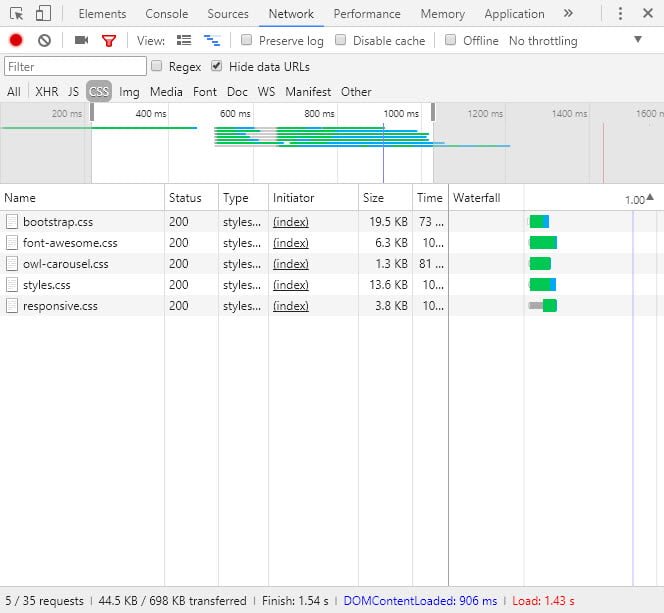Open the No throttling dropdown

pyautogui.click(x=575, y=41)
